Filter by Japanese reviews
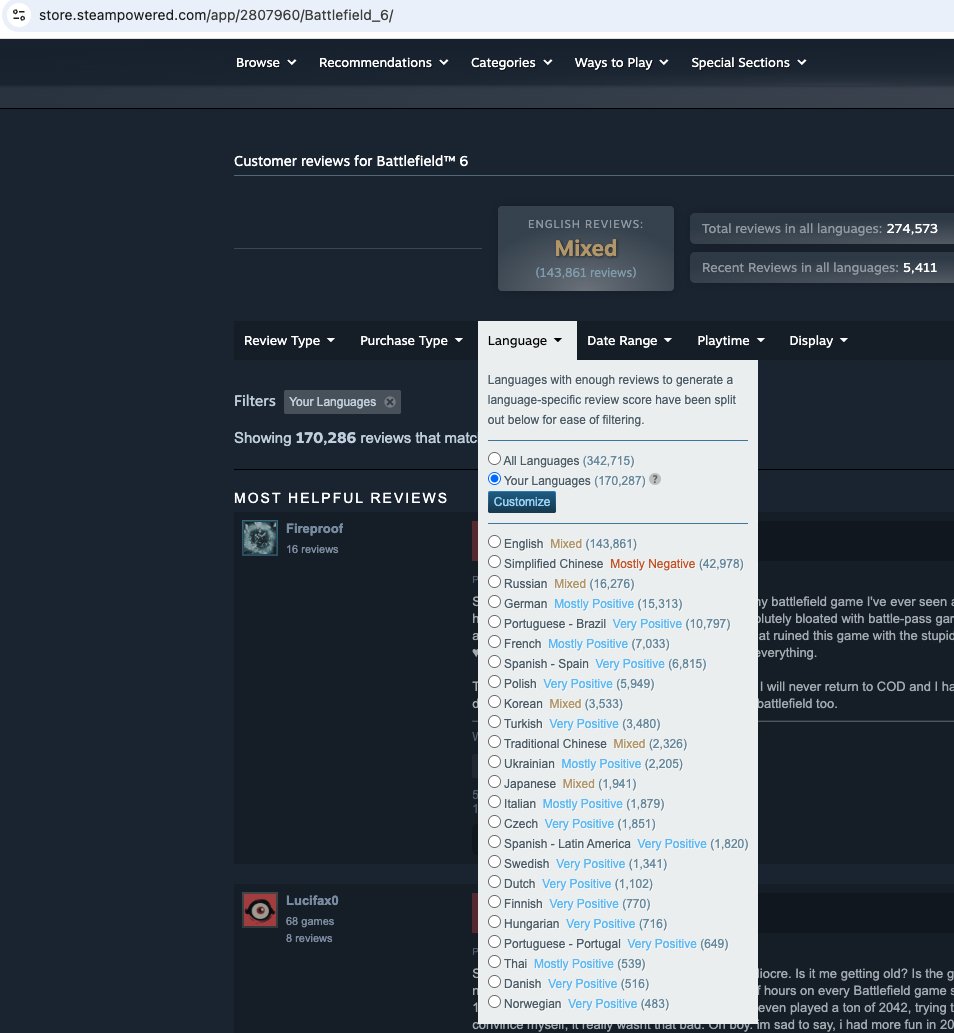The height and width of the screenshot is (1033, 954). click(x=494, y=781)
